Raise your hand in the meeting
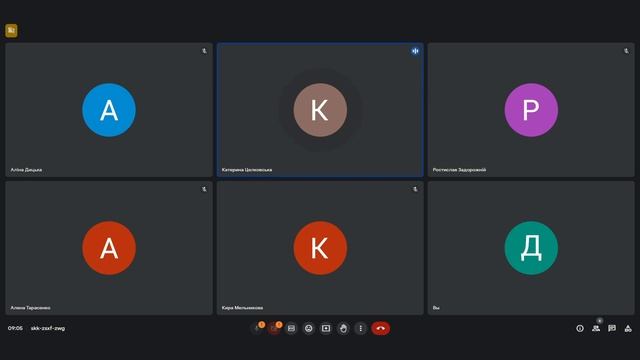Viewport: 640px width, 360px height. point(343,328)
